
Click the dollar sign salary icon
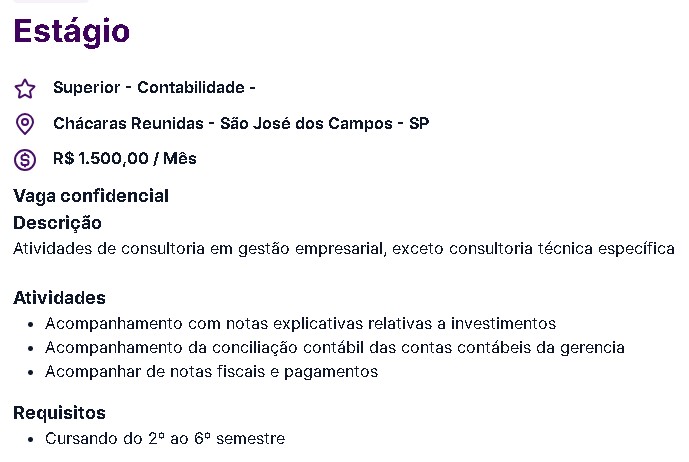(x=25, y=159)
